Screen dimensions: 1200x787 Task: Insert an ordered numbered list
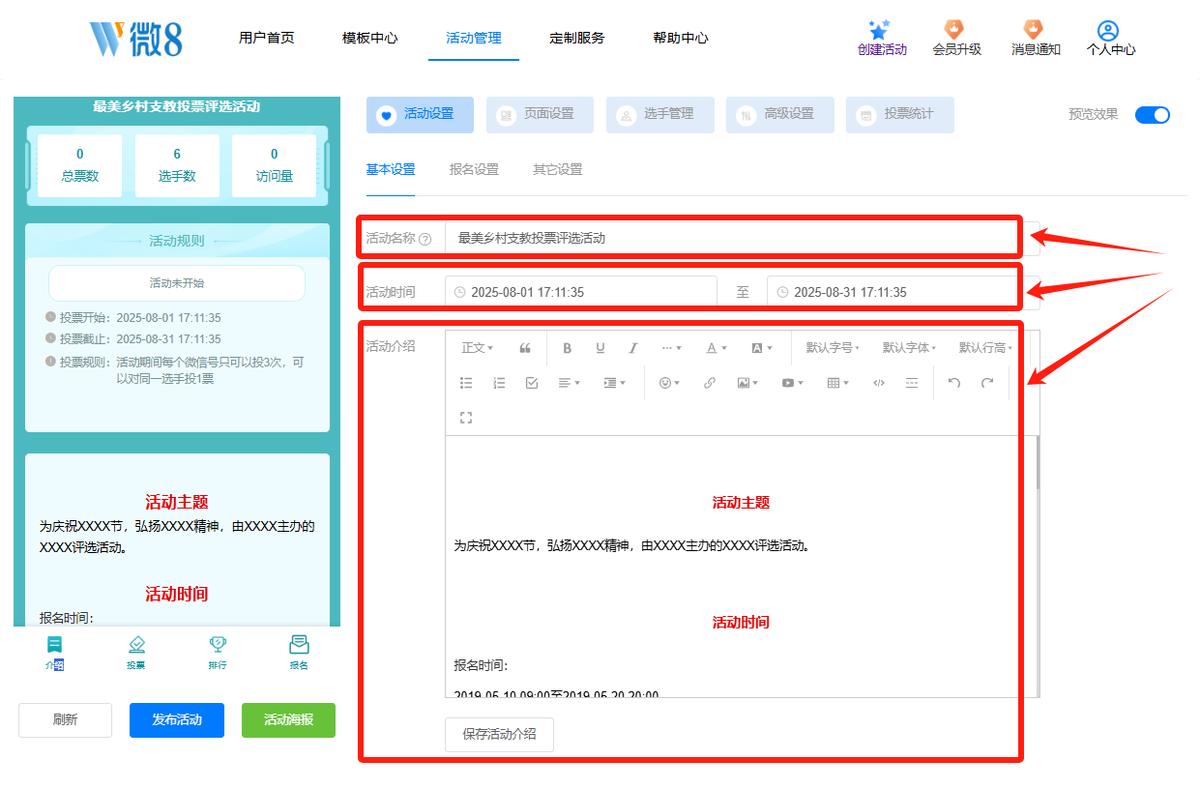pyautogui.click(x=499, y=383)
